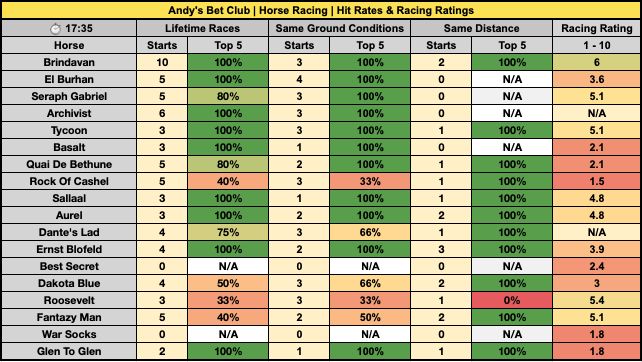642x362 pixels.
Task: Select Fantazy Man's 50% ground conditions cell
Action: pyautogui.click(x=370, y=317)
